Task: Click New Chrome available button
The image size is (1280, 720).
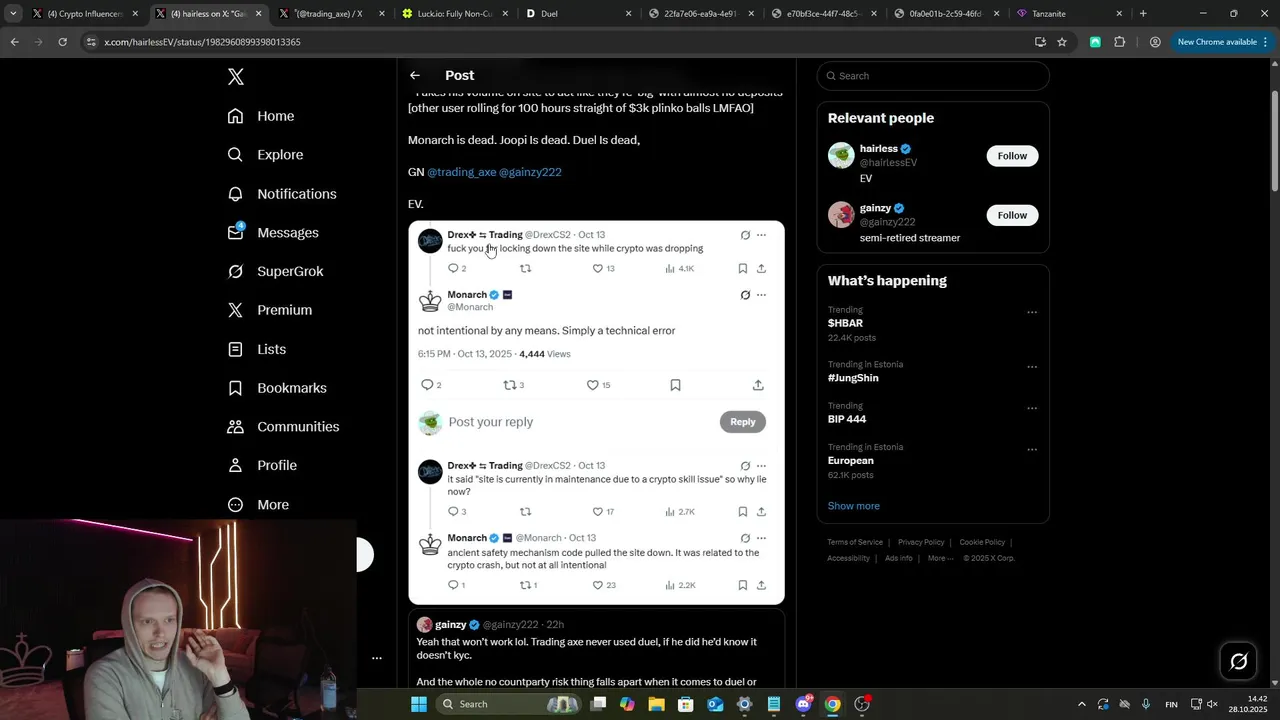Action: coord(1223,42)
